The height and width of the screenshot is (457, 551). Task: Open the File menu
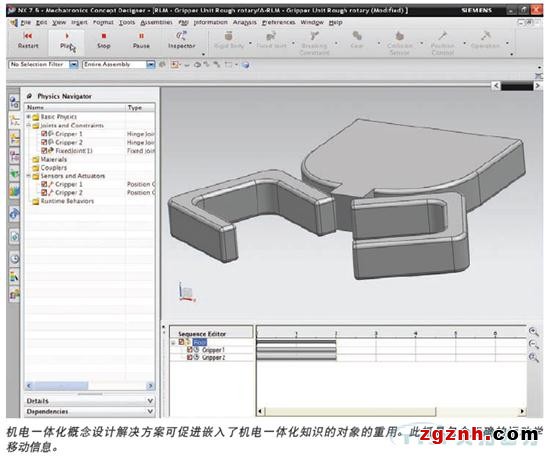click(x=25, y=22)
